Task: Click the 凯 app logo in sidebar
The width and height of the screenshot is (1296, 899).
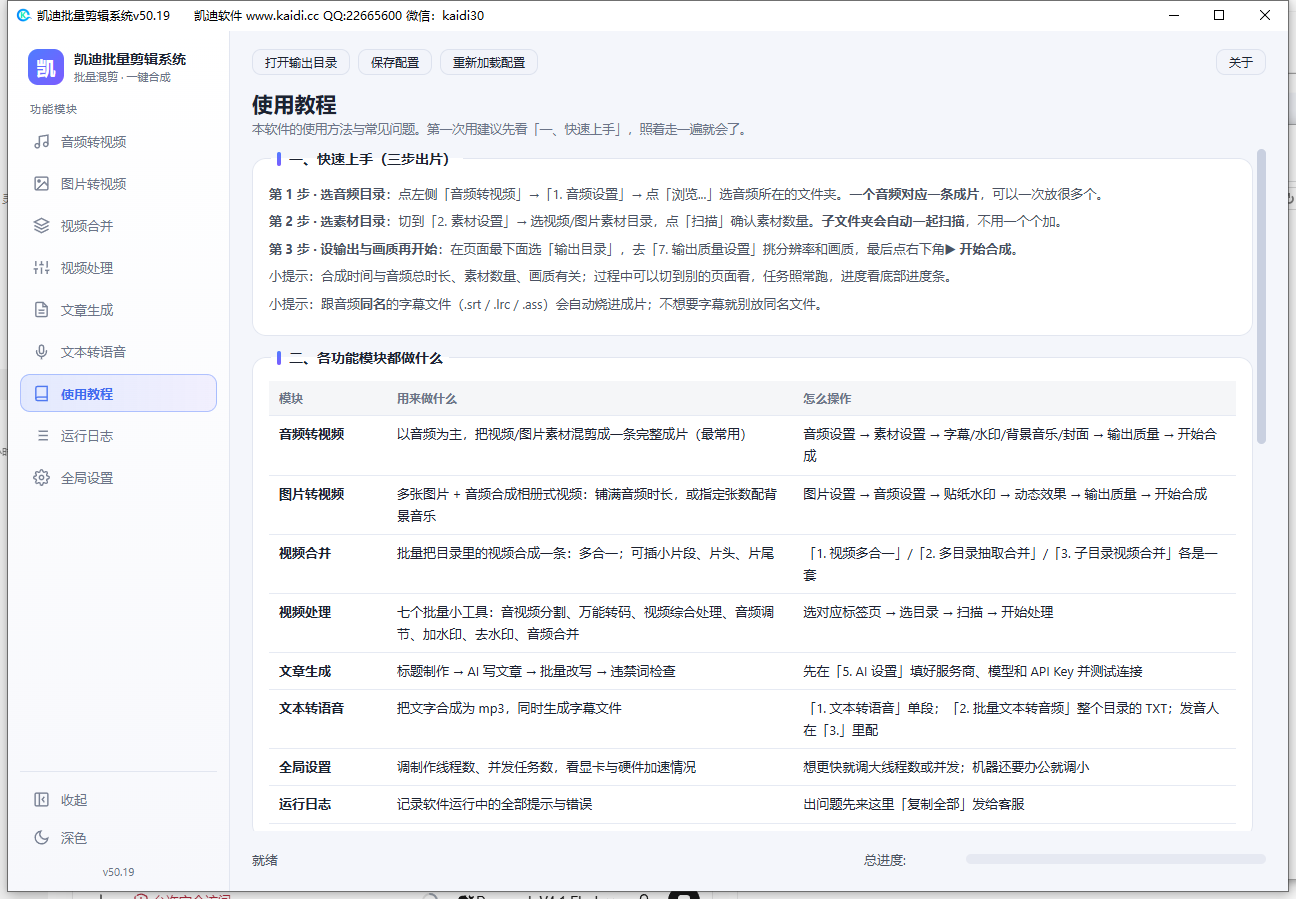Action: coord(46,68)
